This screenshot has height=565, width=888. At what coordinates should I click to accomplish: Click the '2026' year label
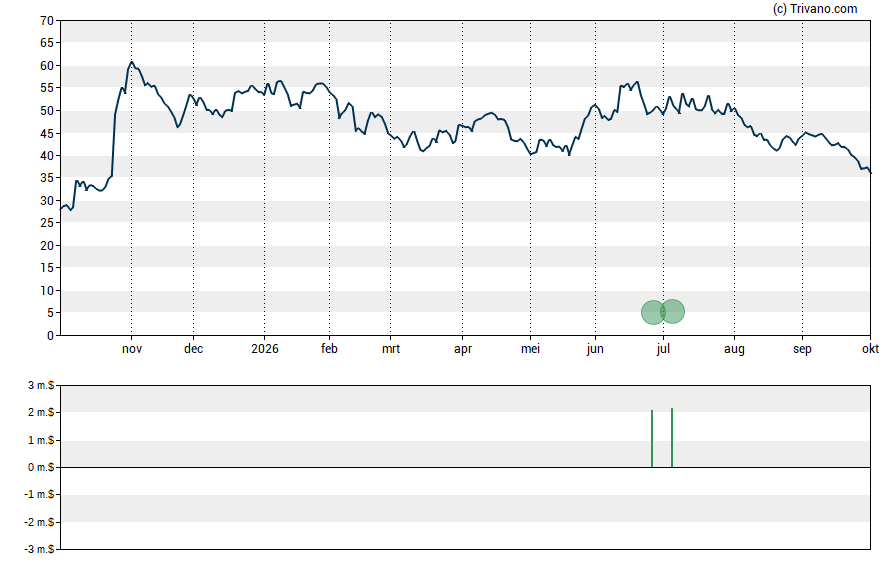[x=264, y=349]
